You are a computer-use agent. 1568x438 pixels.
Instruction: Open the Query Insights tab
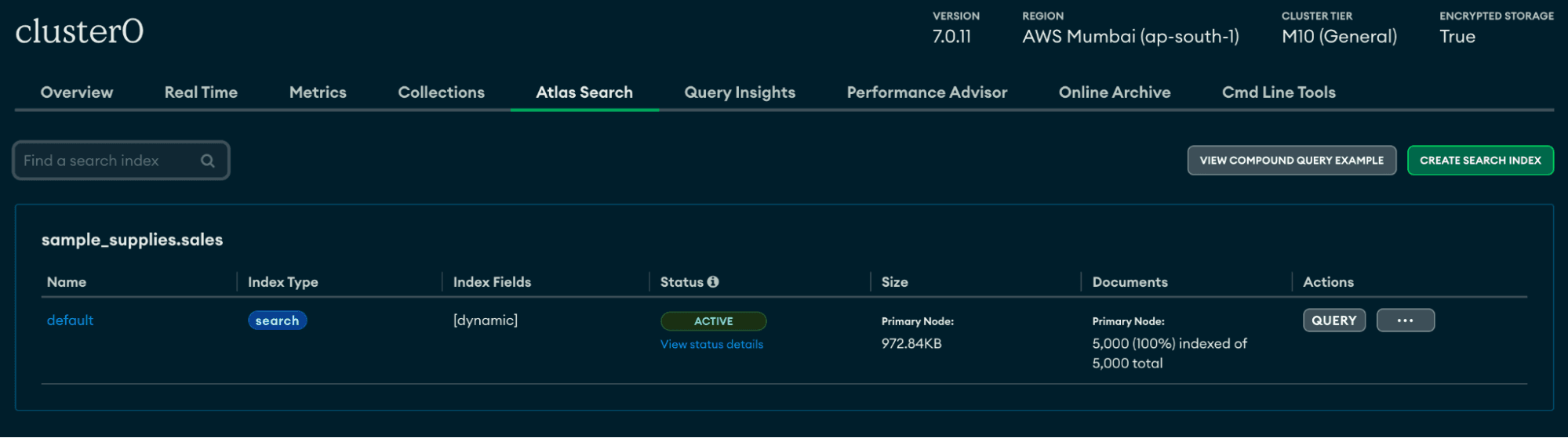tap(740, 92)
